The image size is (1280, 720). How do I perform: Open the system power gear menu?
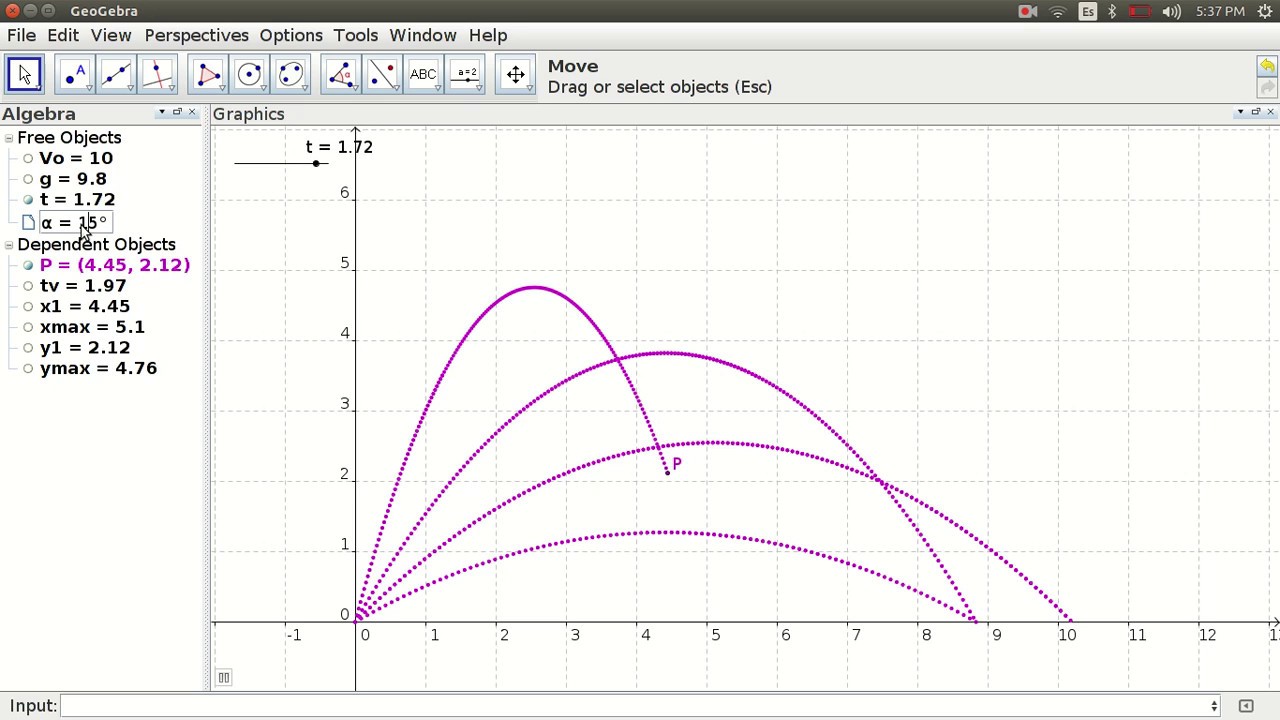click(1265, 11)
